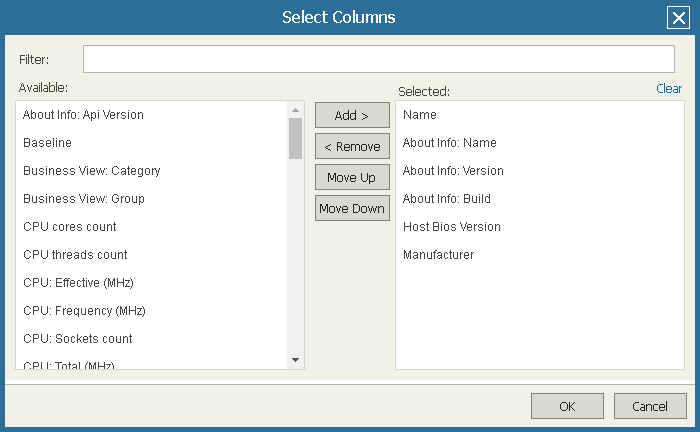Click the Move Up button
Viewport: 700px width, 432px height.
(x=352, y=177)
